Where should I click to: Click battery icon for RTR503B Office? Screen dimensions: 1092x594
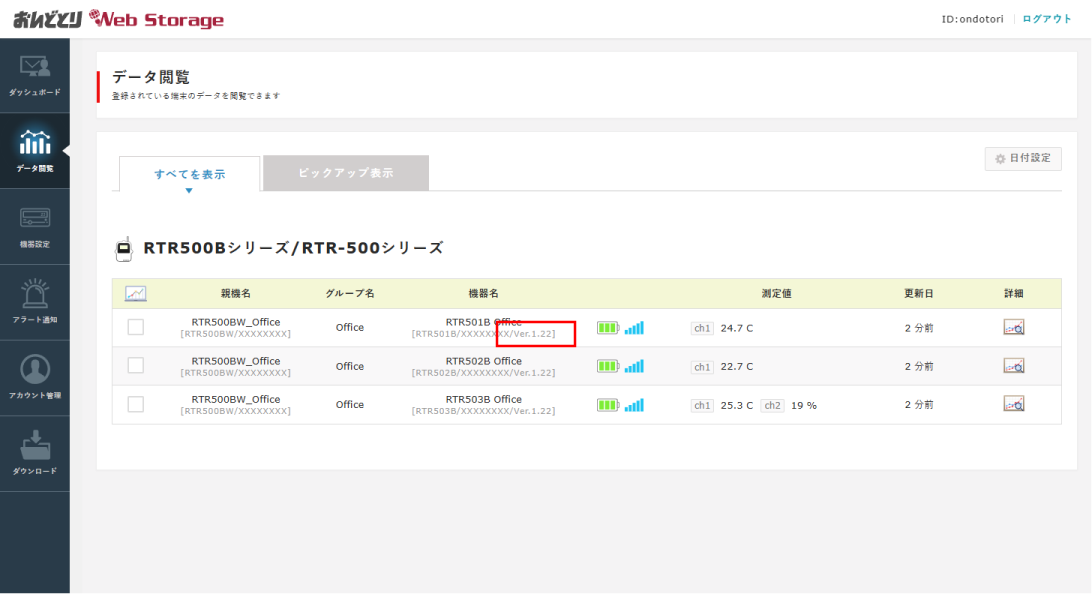(608, 405)
